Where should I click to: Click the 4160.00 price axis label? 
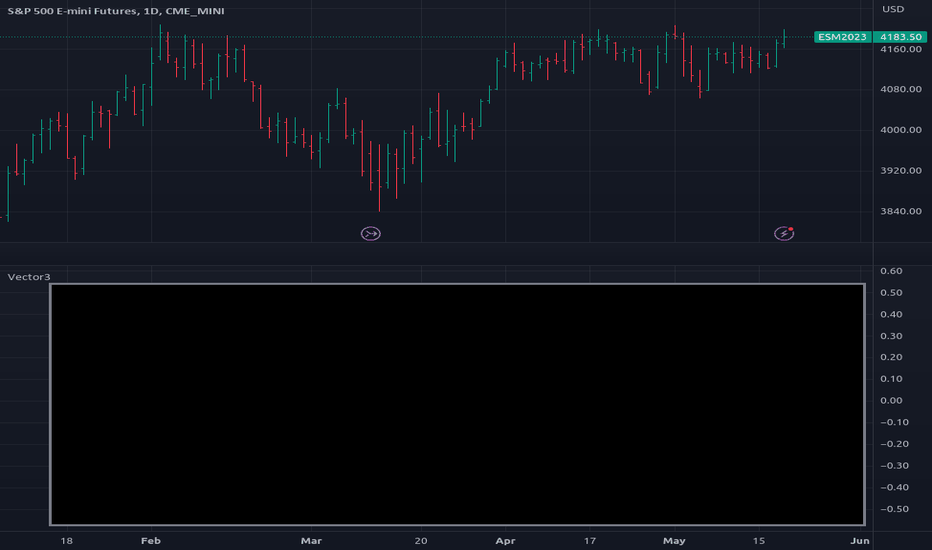click(x=900, y=49)
